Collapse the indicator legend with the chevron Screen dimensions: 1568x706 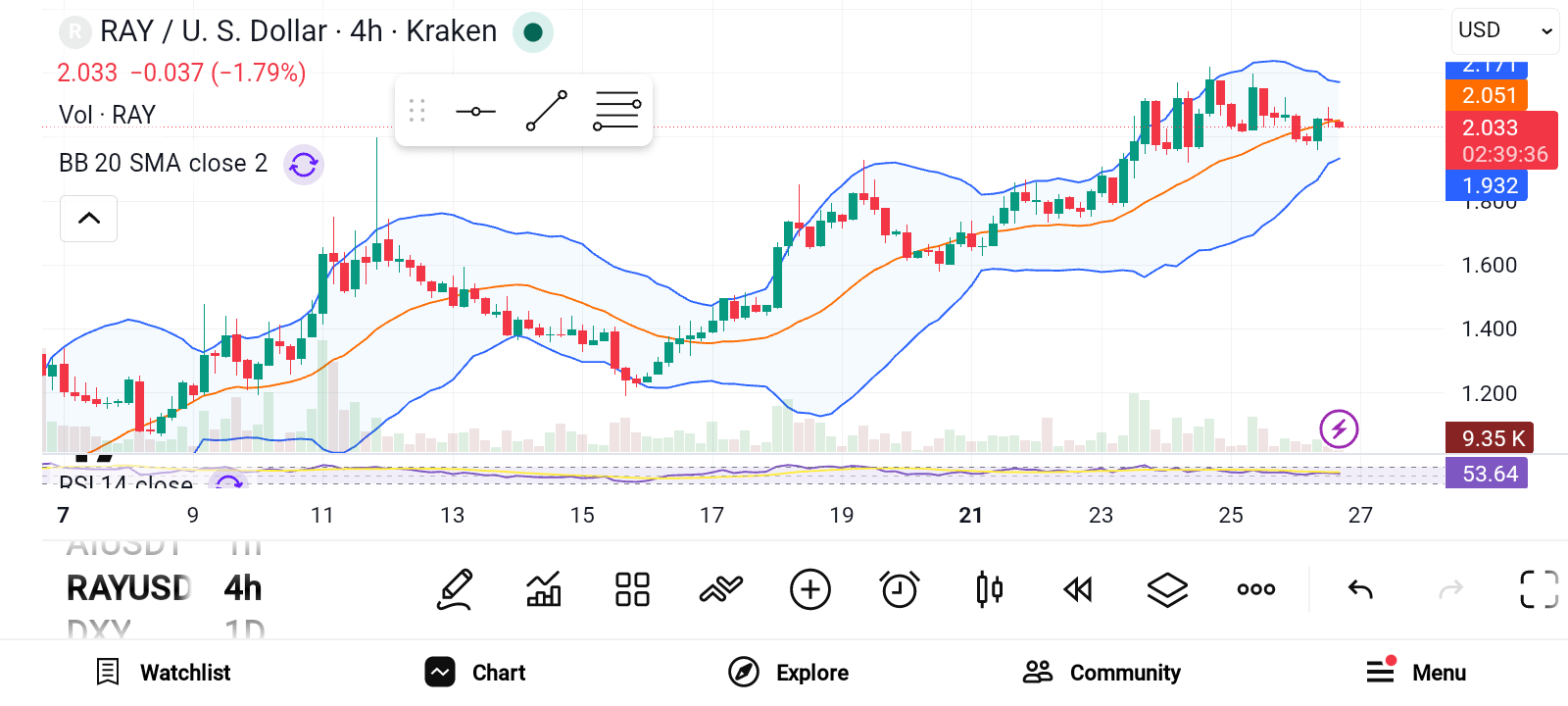pyautogui.click(x=89, y=218)
